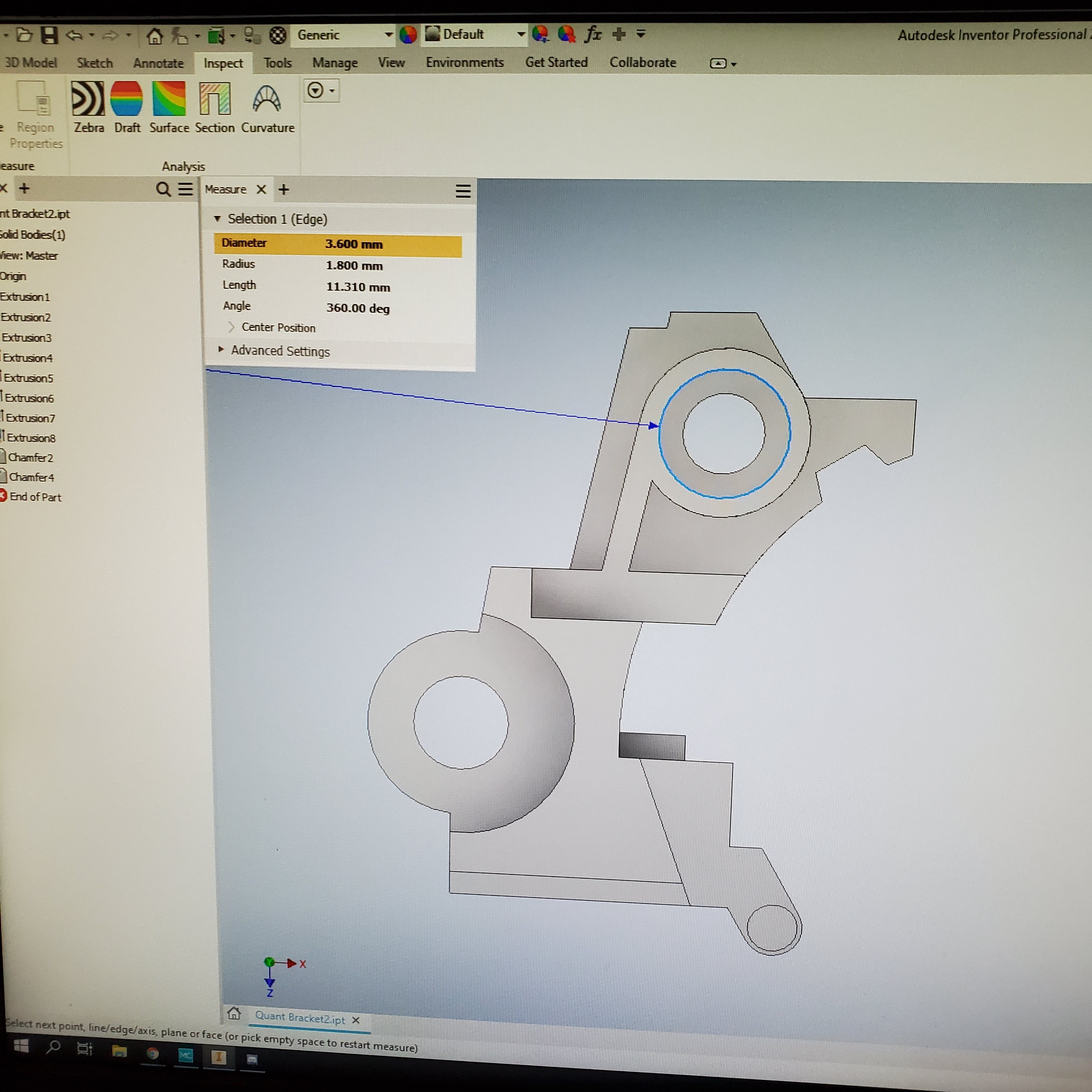Toggle the ribbon display mode button
1092x1092 pixels.
click(718, 63)
